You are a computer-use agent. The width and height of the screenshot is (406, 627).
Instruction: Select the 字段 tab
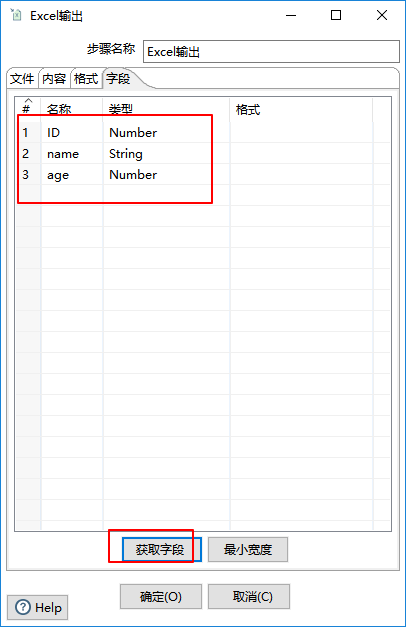pos(118,78)
